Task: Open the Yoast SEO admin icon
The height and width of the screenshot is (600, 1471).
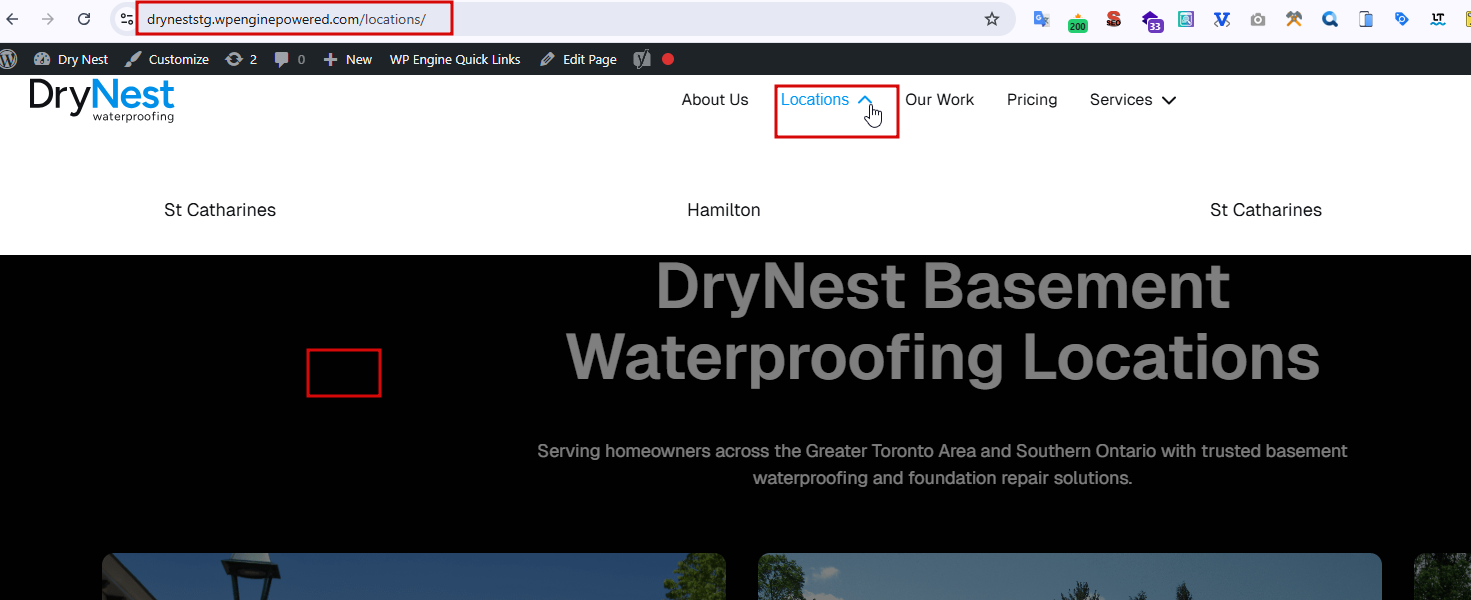Action: (x=642, y=59)
